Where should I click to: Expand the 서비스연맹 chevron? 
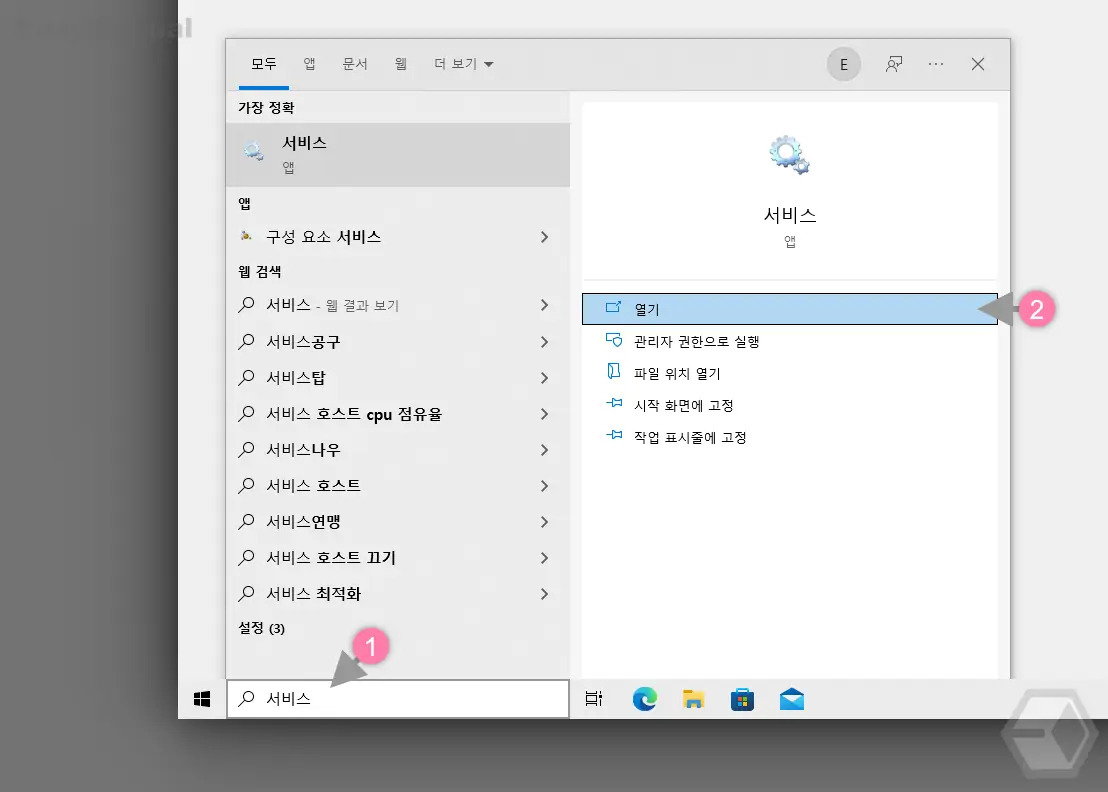544,522
